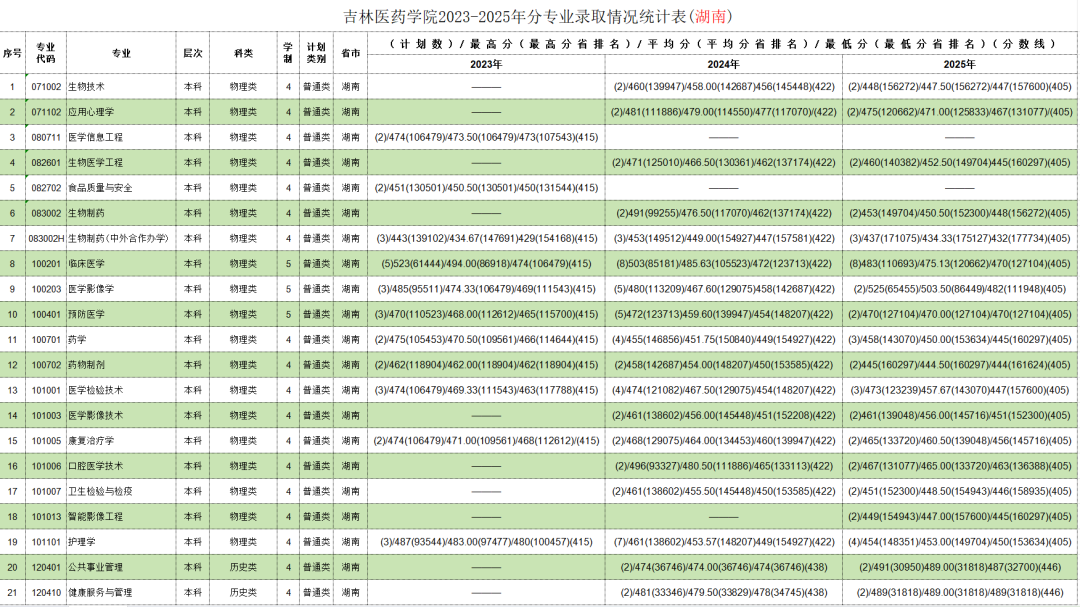Click the 省市 column header
The image size is (1080, 607).
pyautogui.click(x=351, y=53)
